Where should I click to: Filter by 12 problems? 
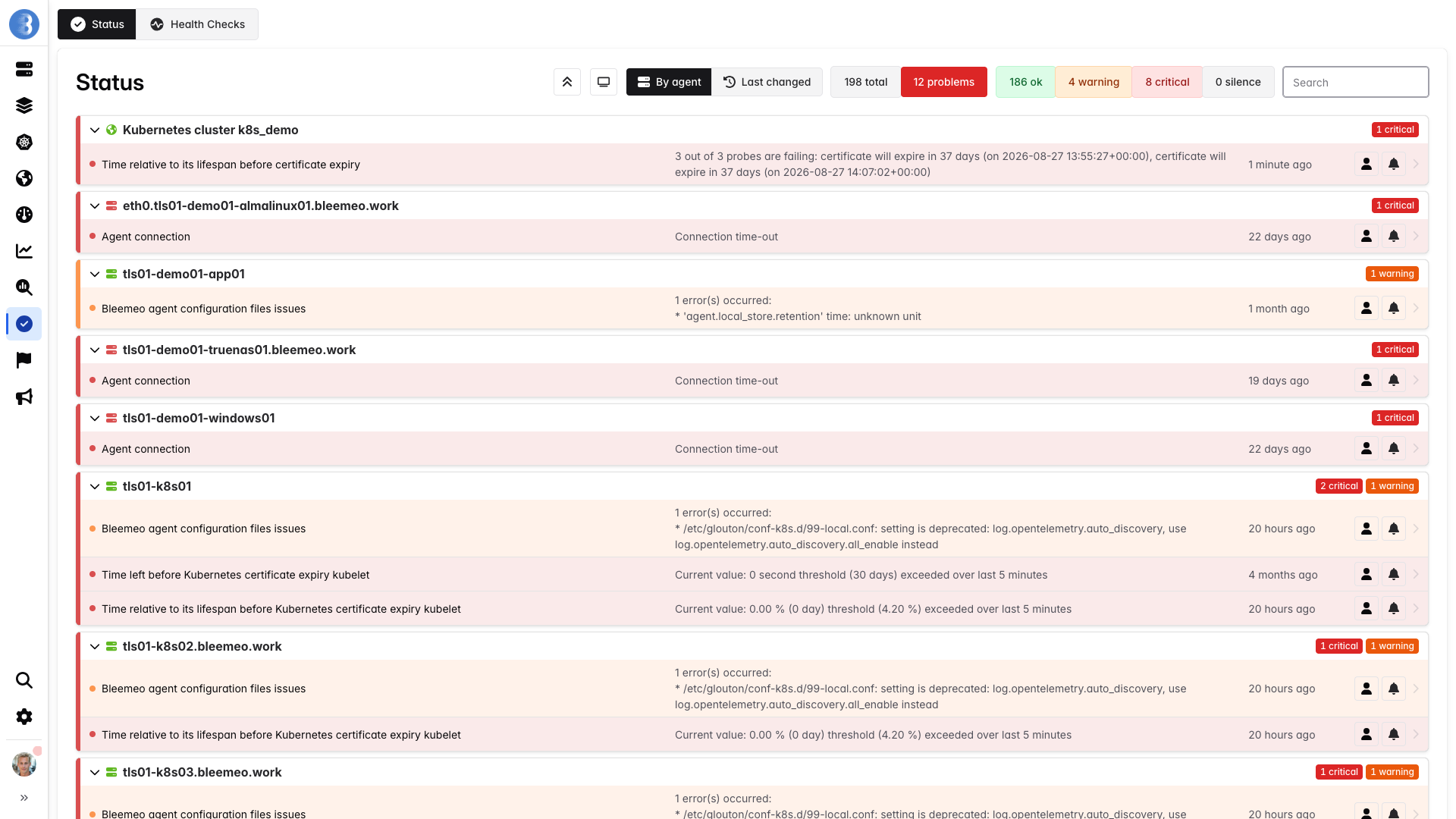click(944, 82)
